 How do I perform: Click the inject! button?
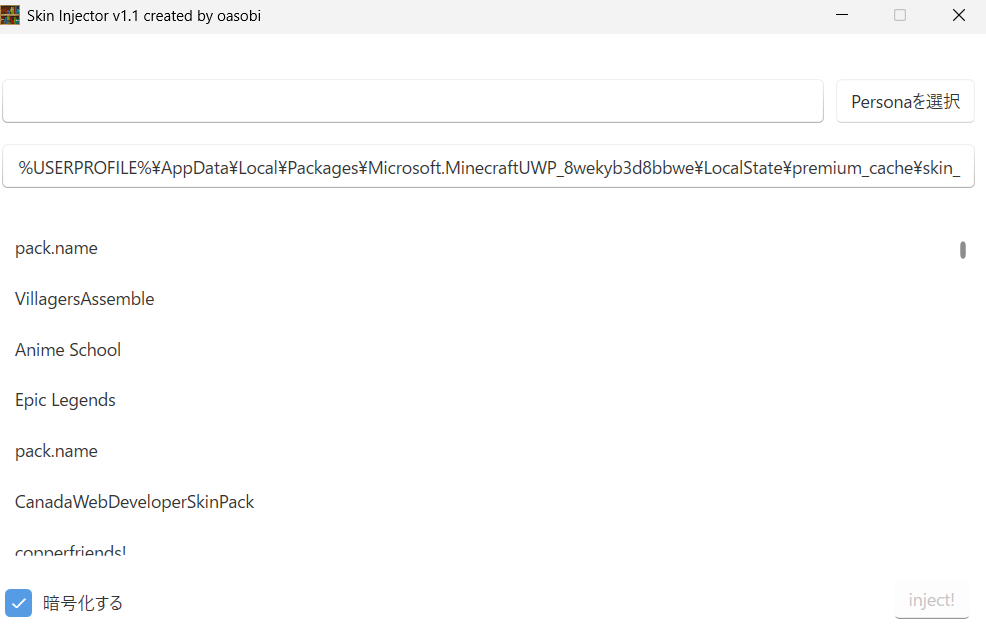[x=931, y=600]
